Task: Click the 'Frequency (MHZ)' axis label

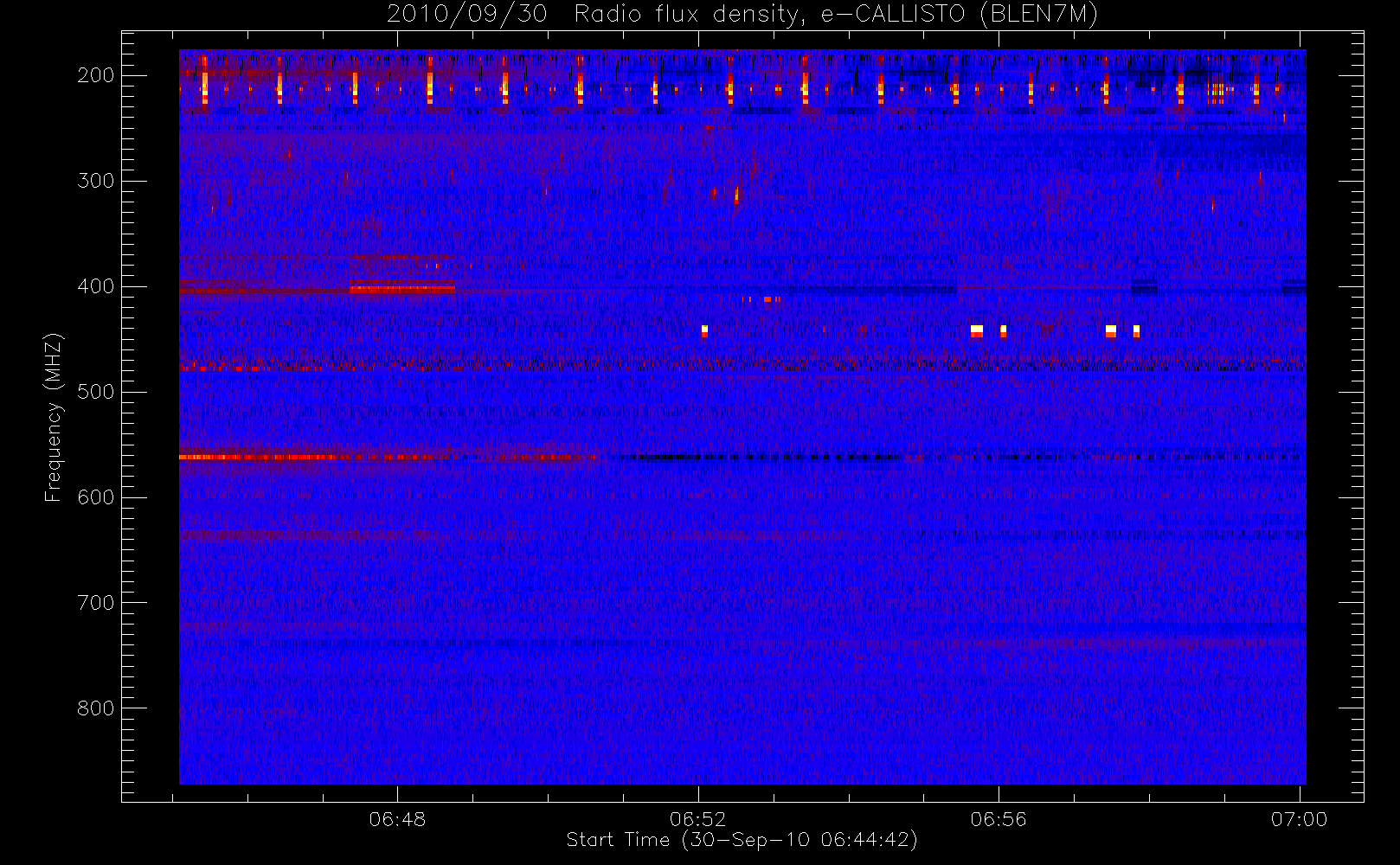Action: (x=54, y=417)
